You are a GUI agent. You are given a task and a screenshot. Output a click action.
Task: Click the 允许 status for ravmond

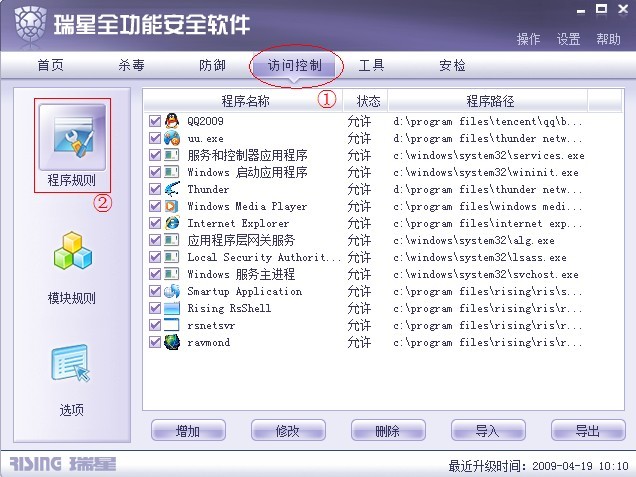click(359, 342)
